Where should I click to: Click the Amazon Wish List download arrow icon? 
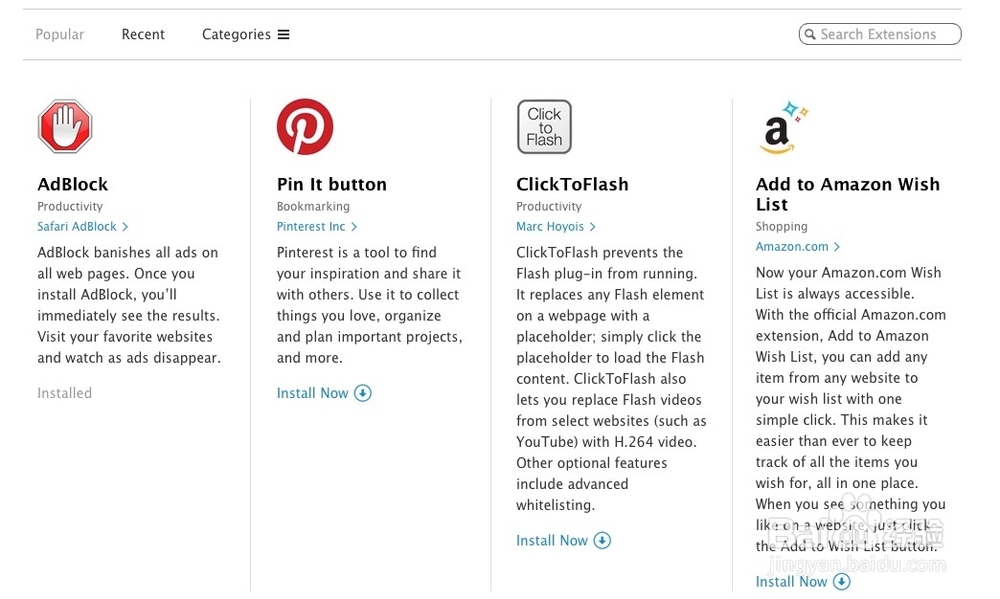(842, 581)
